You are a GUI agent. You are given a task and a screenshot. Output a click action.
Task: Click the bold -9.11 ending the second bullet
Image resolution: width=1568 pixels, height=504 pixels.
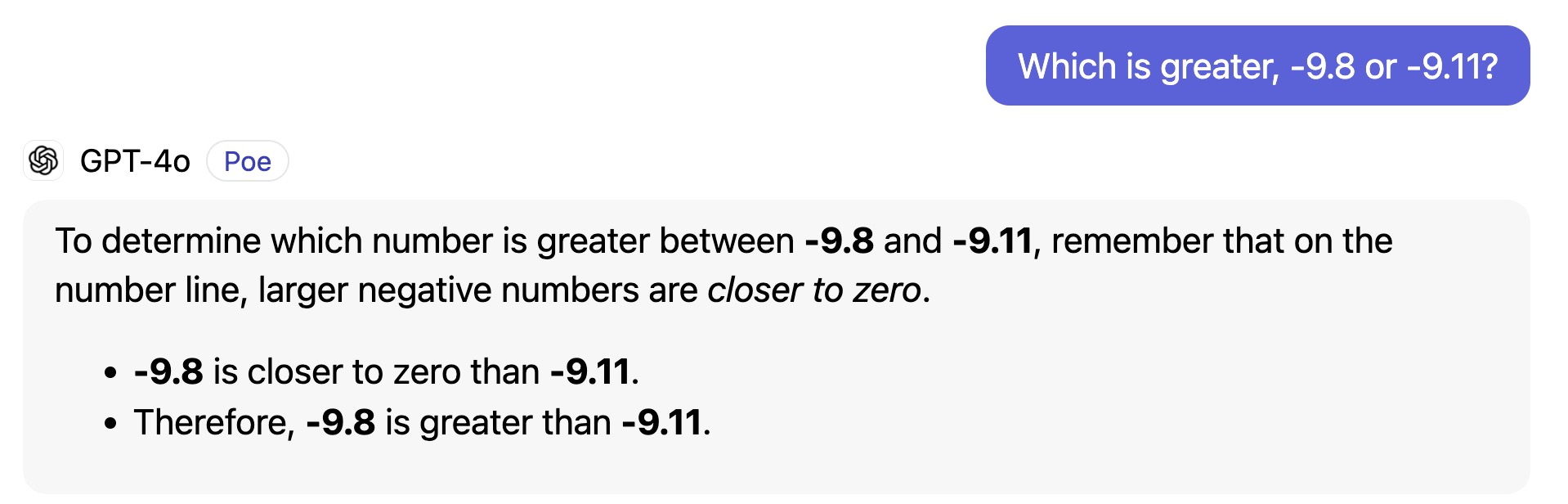click(x=661, y=423)
